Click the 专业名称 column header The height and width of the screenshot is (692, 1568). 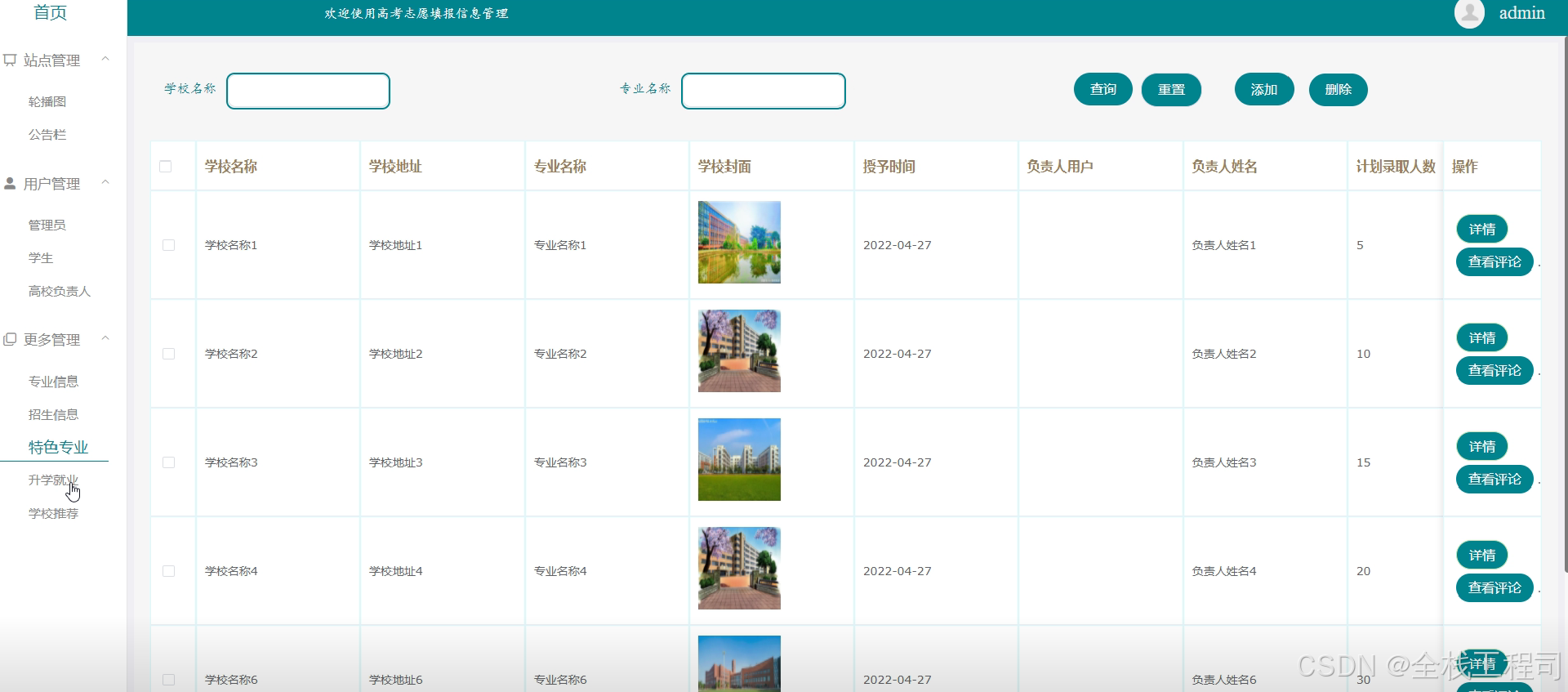pyautogui.click(x=560, y=167)
